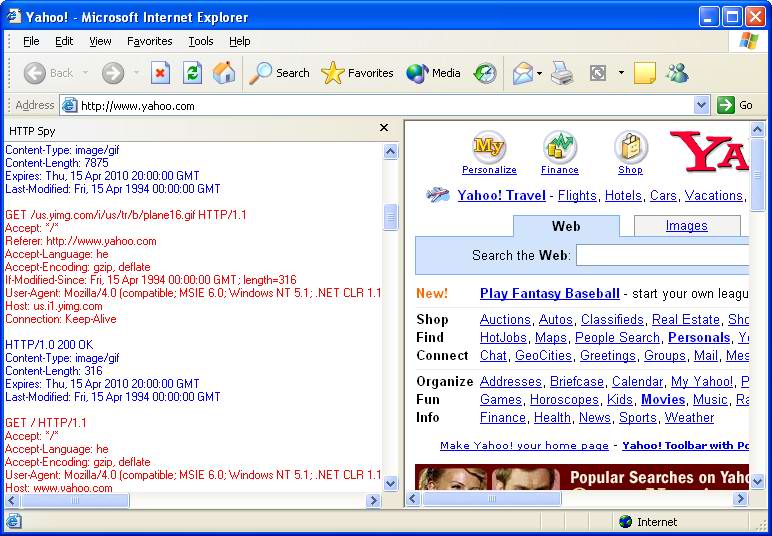Click the IE page icon in status bar
This screenshot has height=536, width=772.
(x=14, y=521)
